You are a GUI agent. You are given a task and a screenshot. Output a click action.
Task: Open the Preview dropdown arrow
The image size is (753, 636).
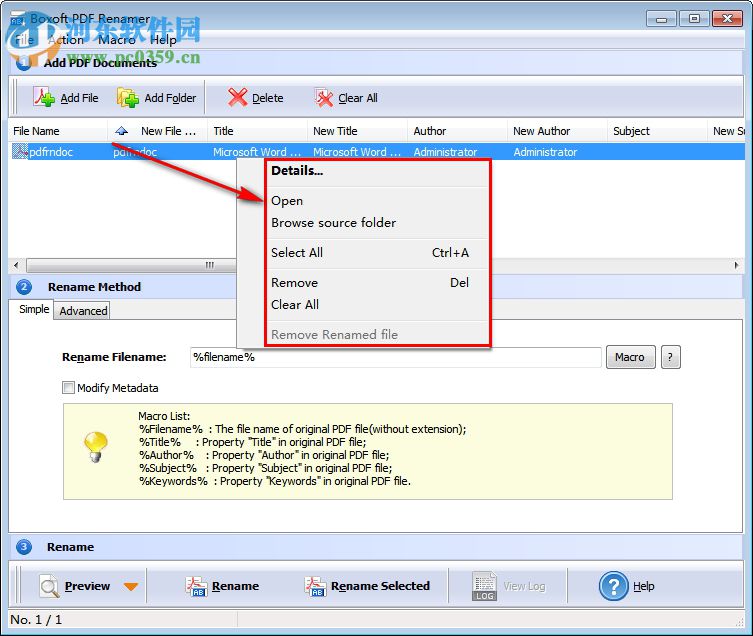(131, 587)
